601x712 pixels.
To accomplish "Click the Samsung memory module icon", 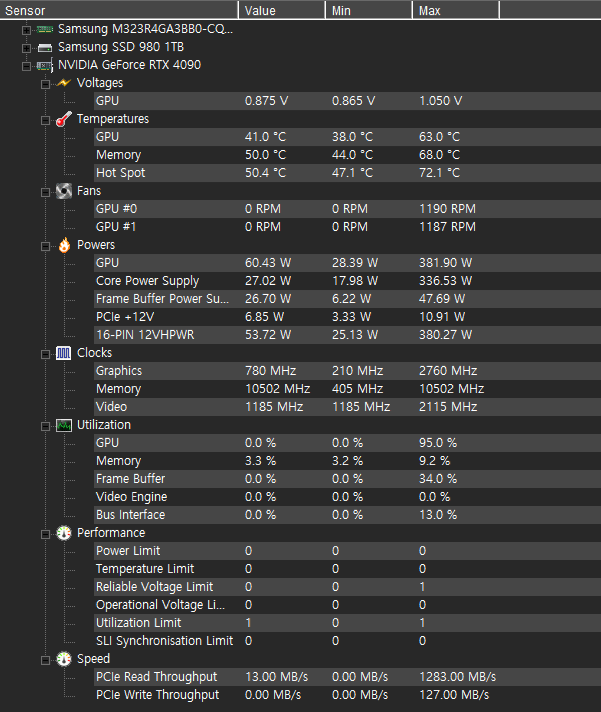I will click(44, 30).
